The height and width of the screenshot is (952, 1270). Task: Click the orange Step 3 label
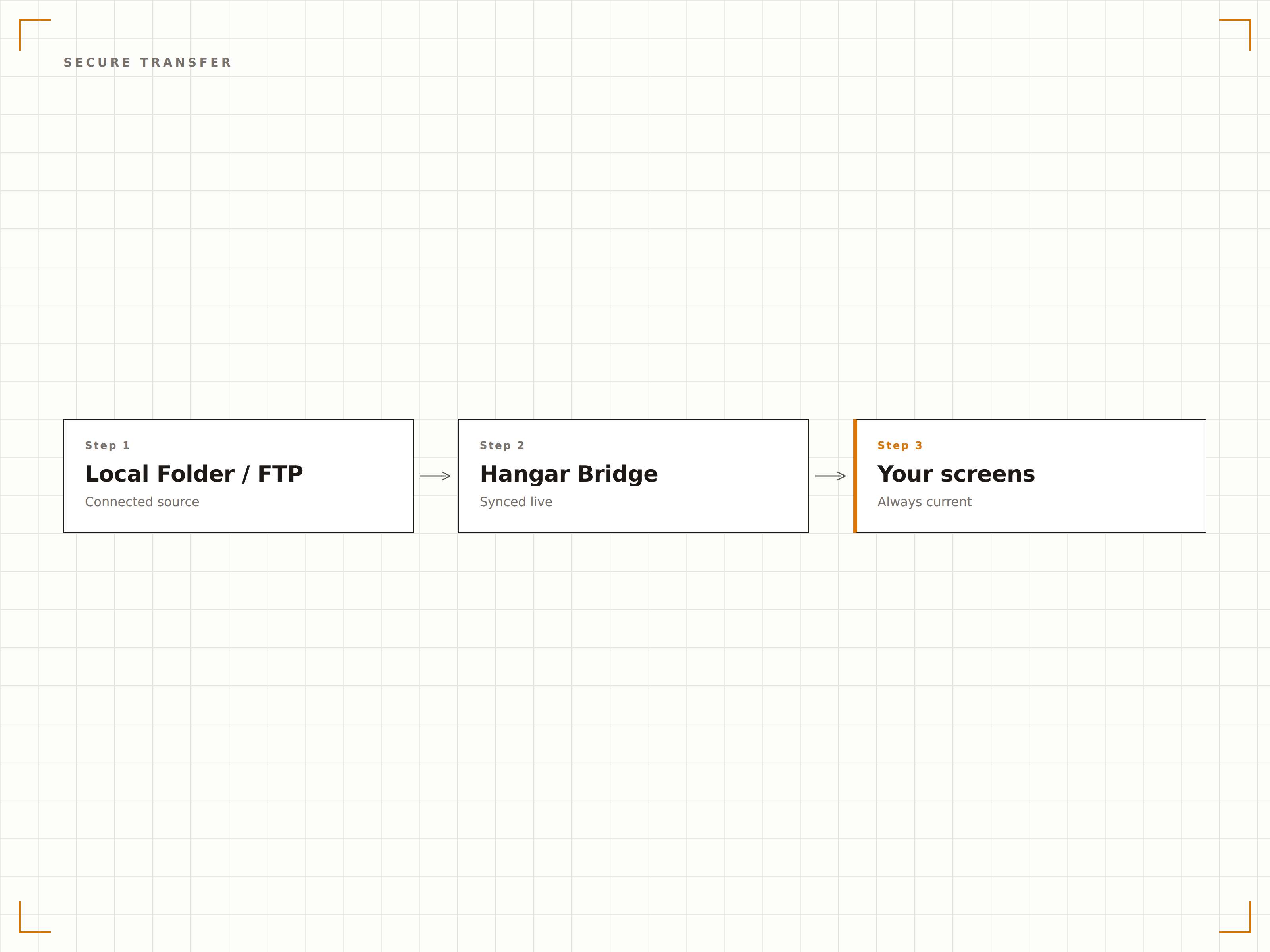pyautogui.click(x=900, y=445)
